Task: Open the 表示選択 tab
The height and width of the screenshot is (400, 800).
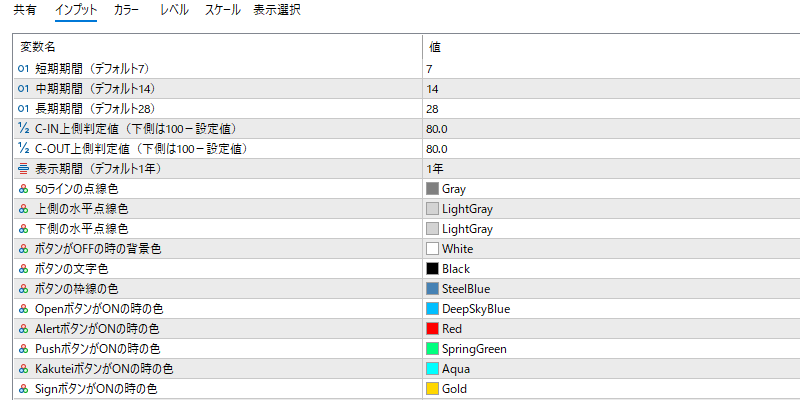Action: click(x=277, y=10)
